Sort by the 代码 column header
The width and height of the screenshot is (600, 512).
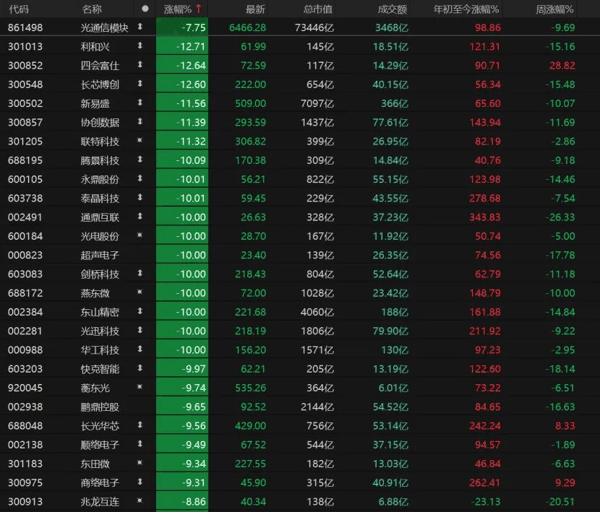click(18, 9)
